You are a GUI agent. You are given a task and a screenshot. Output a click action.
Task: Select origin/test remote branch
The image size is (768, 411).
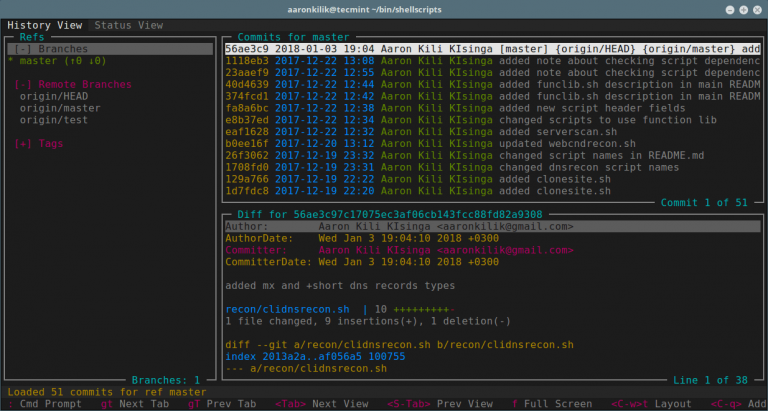point(53,120)
